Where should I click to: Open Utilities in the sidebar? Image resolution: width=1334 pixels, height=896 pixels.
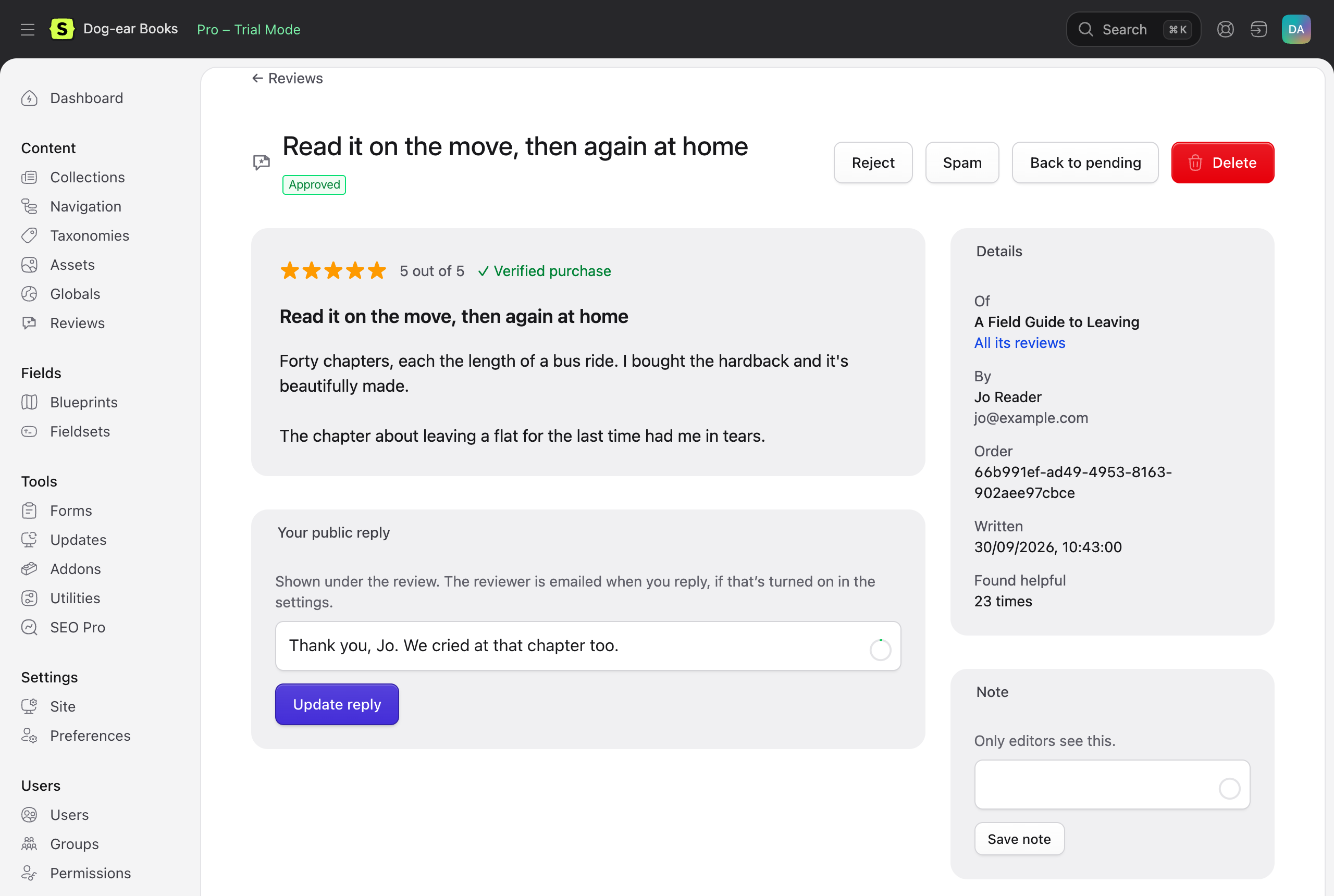pyautogui.click(x=75, y=598)
